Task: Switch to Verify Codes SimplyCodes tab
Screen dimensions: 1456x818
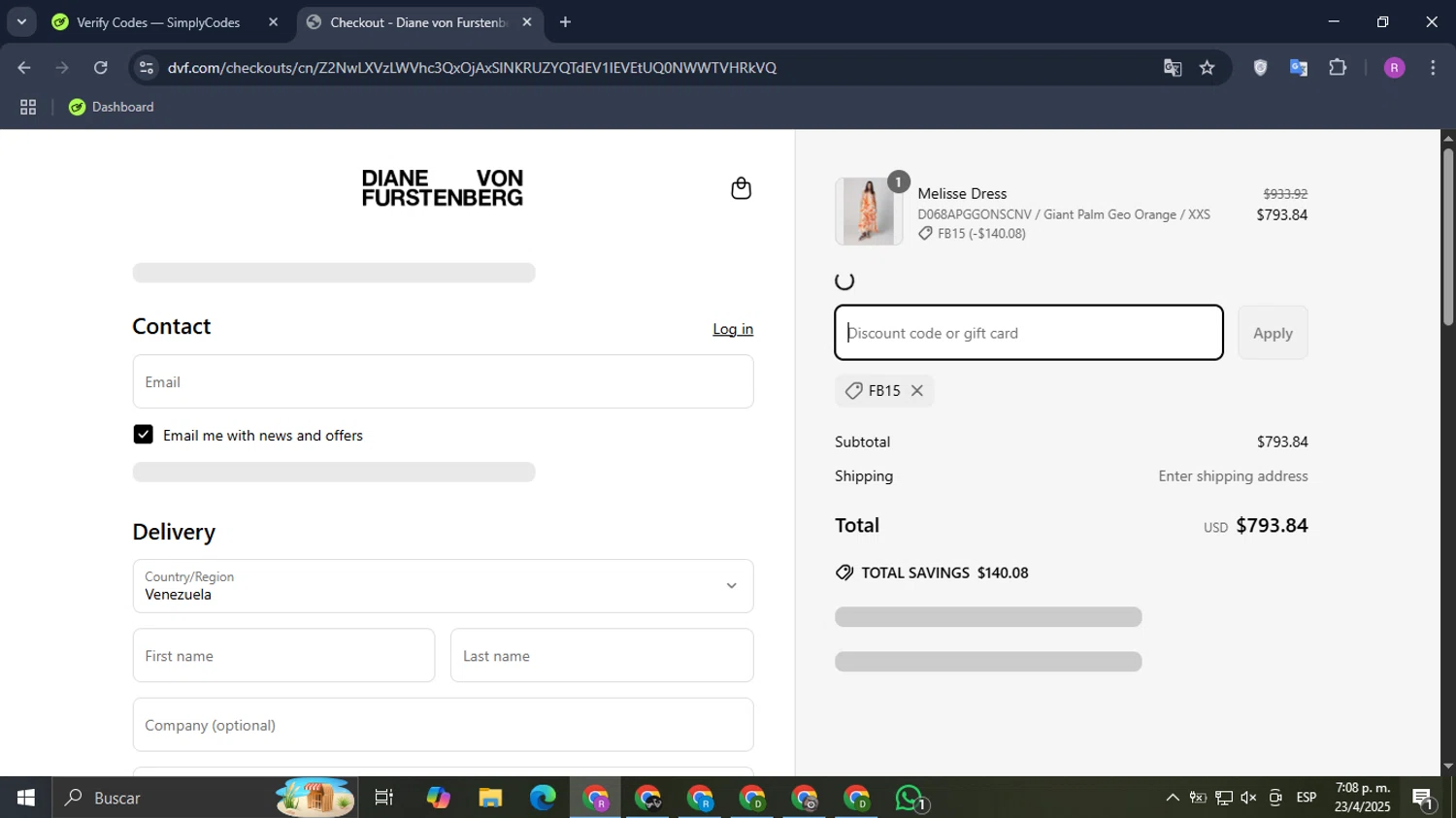Action: click(x=158, y=22)
